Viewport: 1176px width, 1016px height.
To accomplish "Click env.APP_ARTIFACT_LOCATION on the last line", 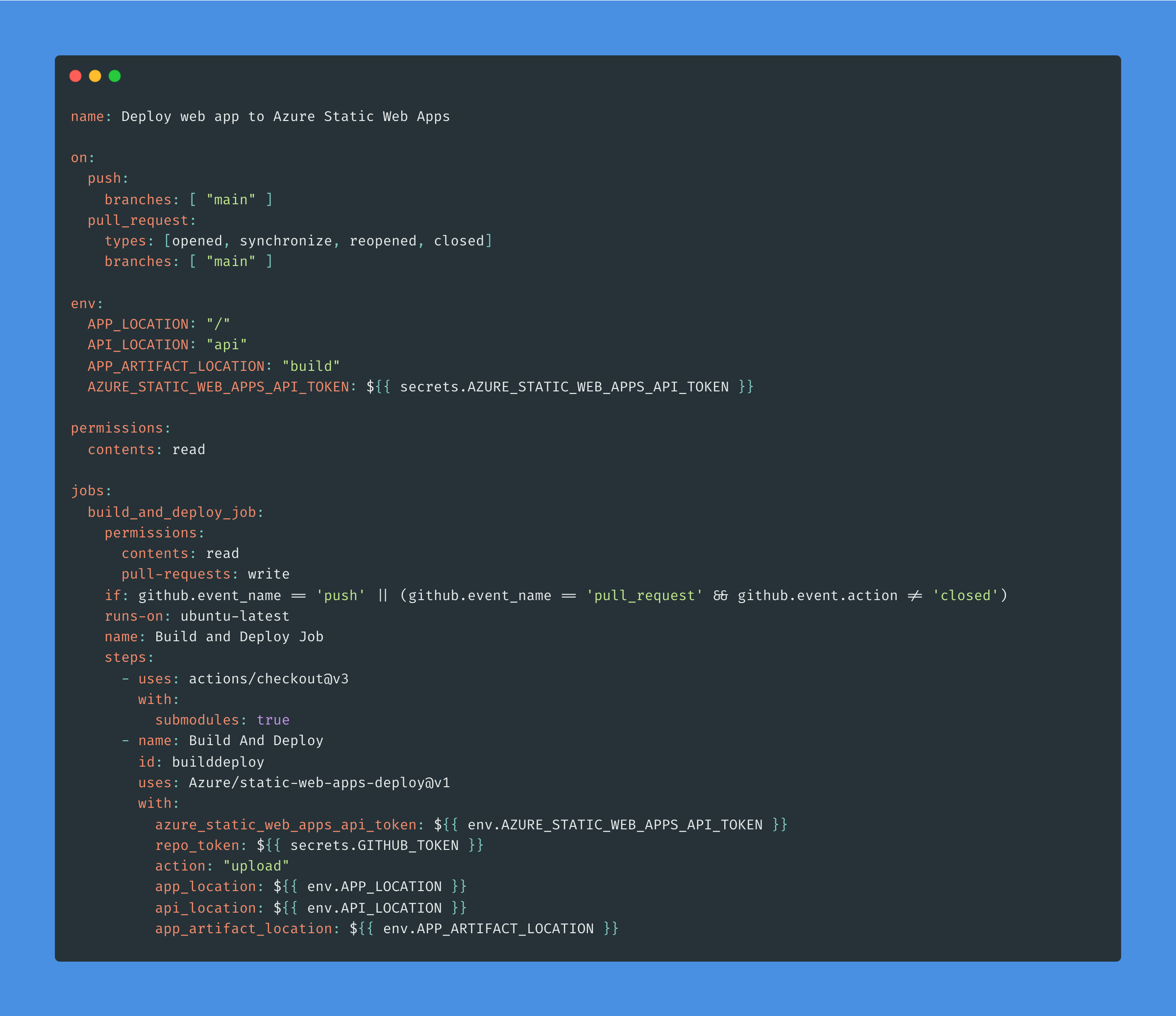I will tap(488, 929).
